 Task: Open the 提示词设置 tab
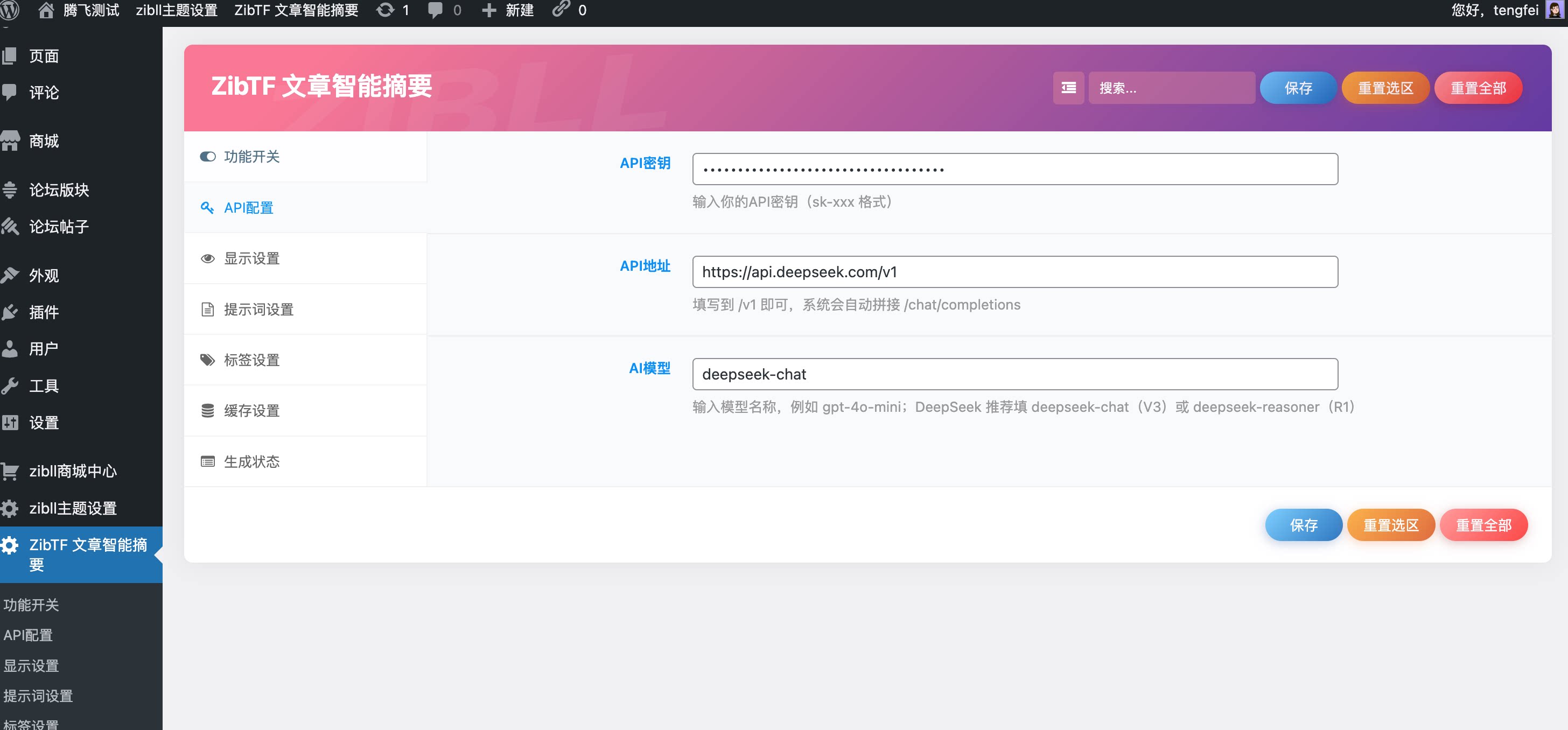tap(258, 310)
